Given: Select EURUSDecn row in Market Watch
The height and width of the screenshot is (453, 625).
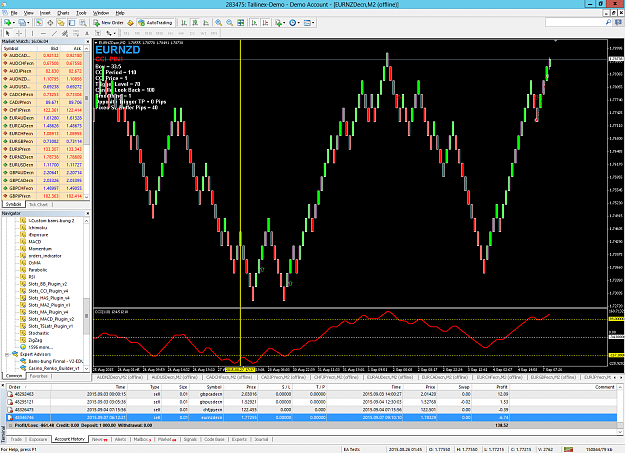Looking at the screenshot, I should 43,165.
